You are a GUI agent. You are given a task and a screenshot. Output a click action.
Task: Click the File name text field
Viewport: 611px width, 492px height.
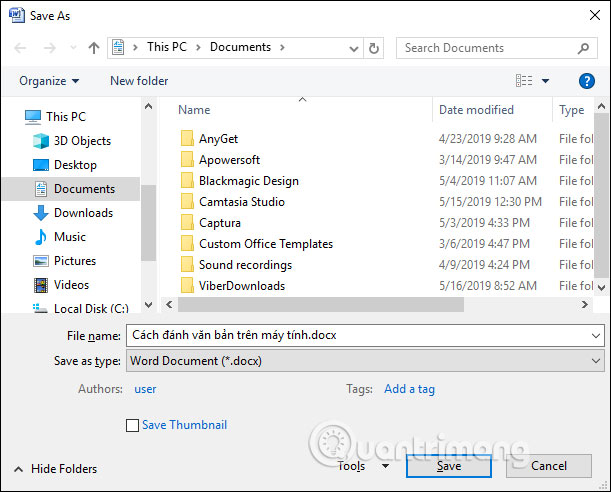pos(360,336)
